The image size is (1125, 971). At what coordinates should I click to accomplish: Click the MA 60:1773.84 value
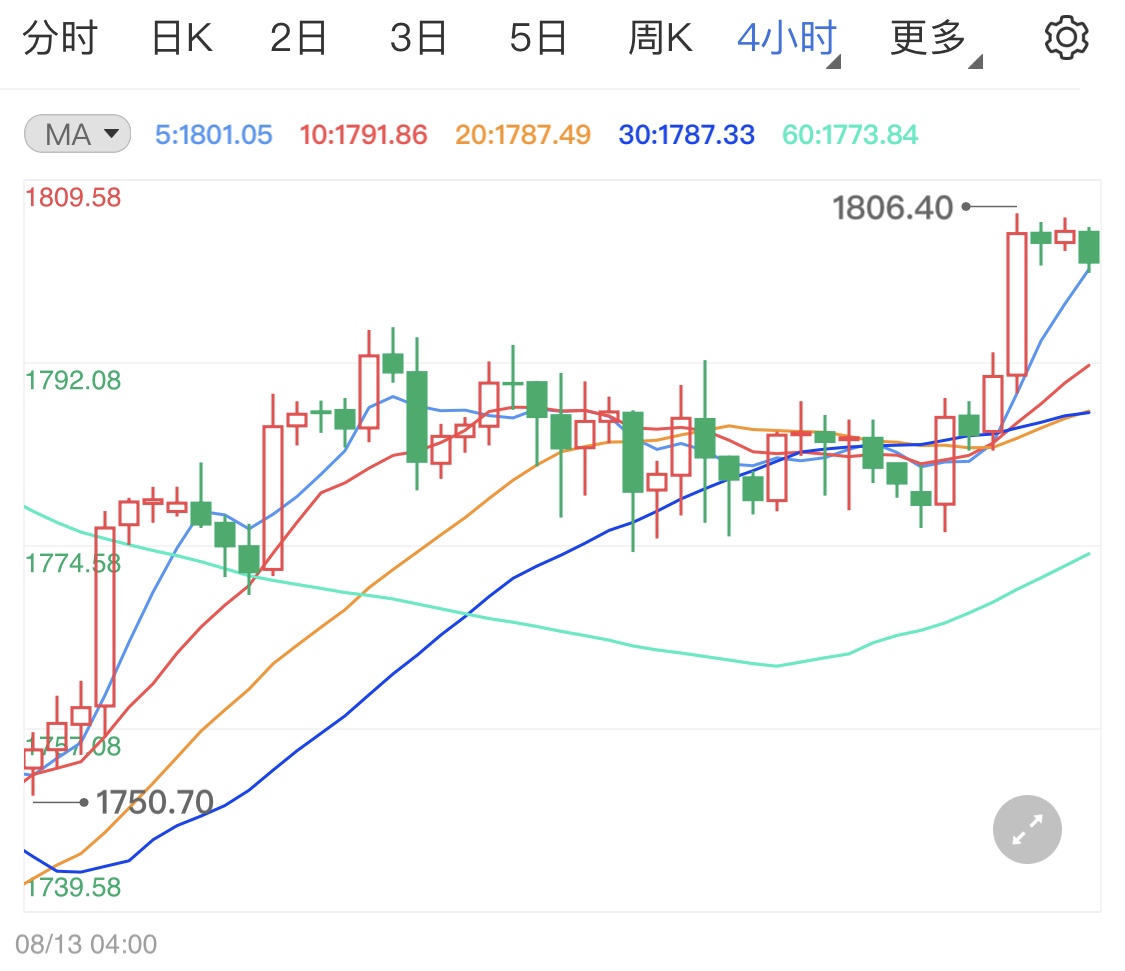(850, 135)
